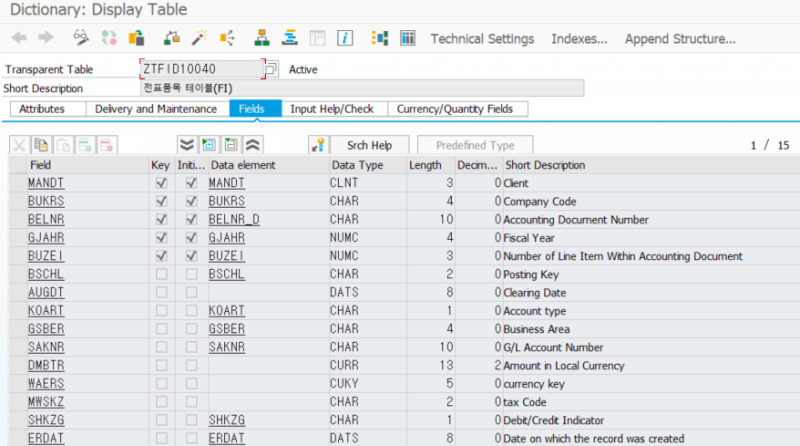Viewport: 800px width, 446px height.
Task: Click the Predefined Type button
Action: [475, 145]
